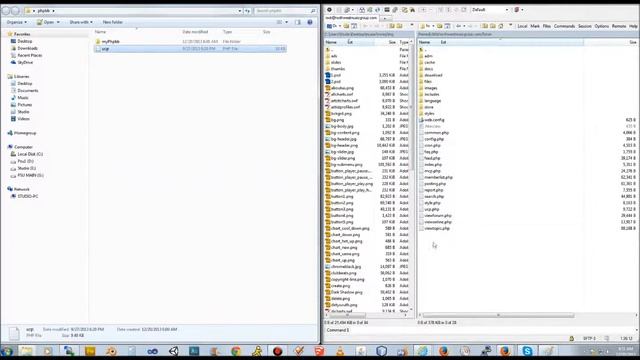Screen dimensions: 640x360
Task: Open the Files menu in WinSCP
Action: point(547,26)
